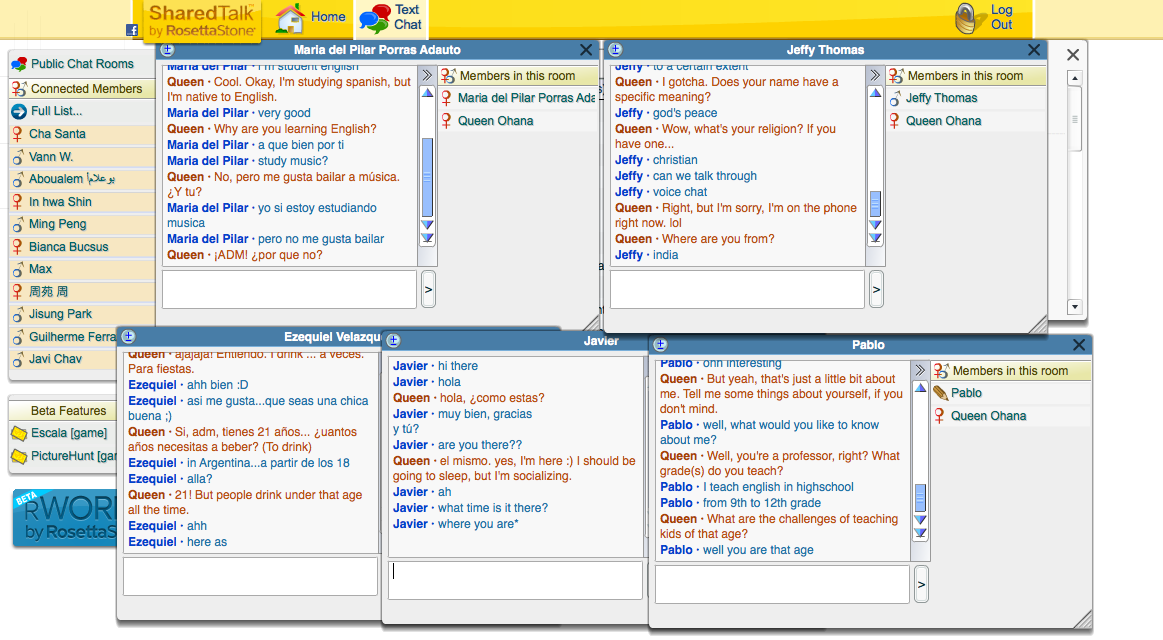Image resolution: width=1163 pixels, height=640 pixels.
Task: Click the Facebook icon in the header
Action: tap(132, 30)
